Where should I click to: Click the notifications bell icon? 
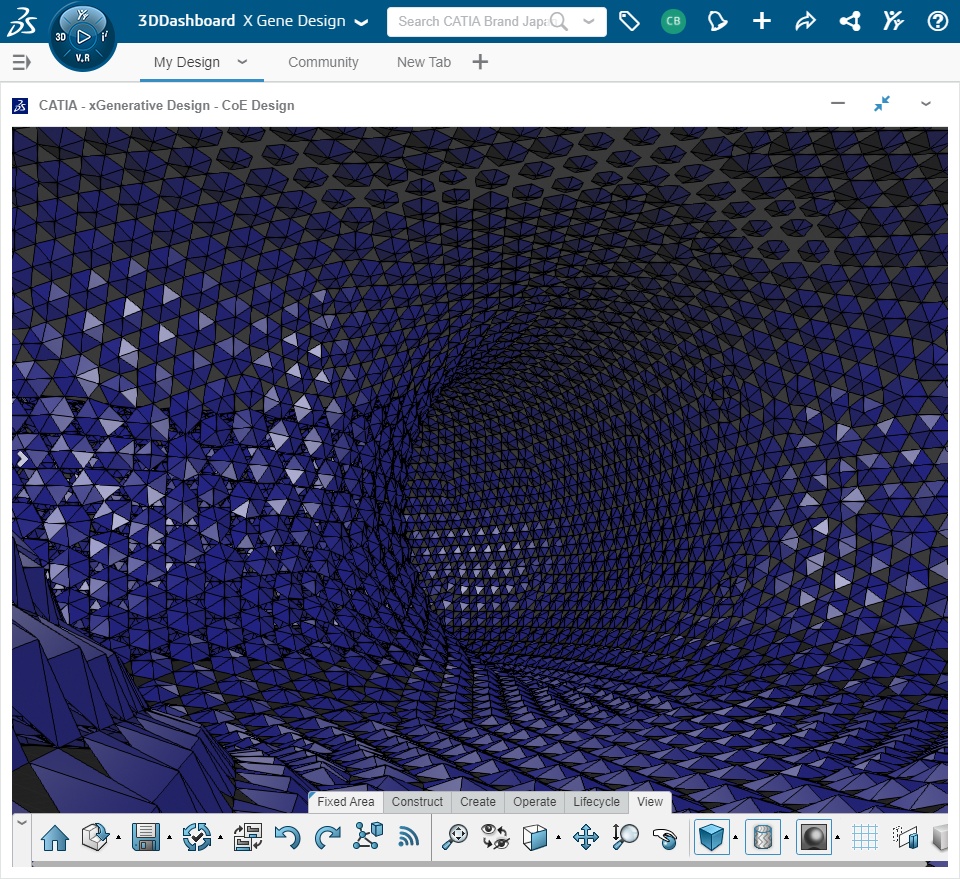click(x=717, y=21)
